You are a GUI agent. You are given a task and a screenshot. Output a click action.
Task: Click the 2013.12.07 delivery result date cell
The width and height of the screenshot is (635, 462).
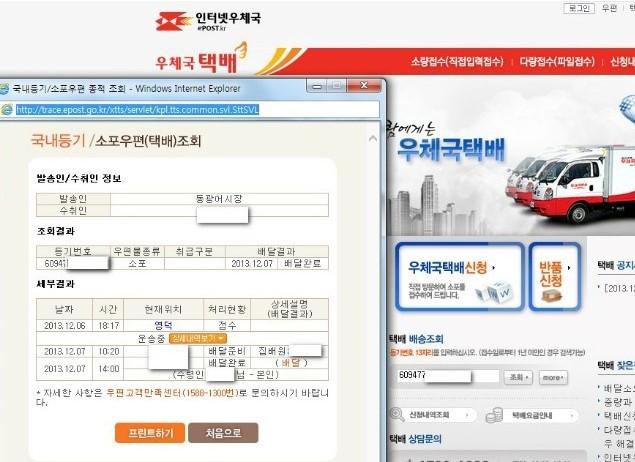[x=251, y=264]
